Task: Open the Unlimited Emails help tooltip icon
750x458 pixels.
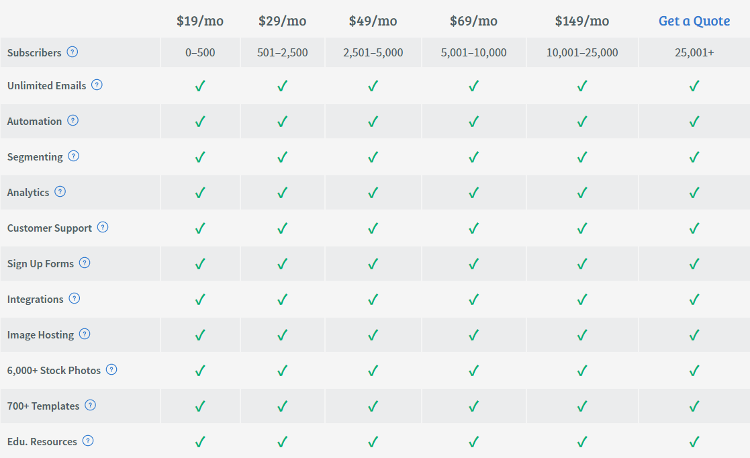Action: pos(97,85)
